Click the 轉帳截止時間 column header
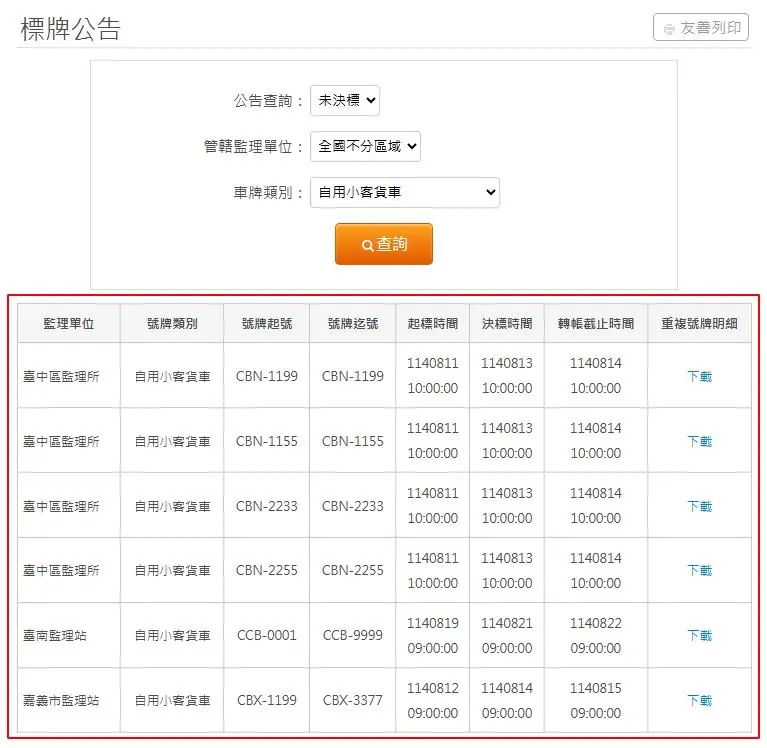 596,324
